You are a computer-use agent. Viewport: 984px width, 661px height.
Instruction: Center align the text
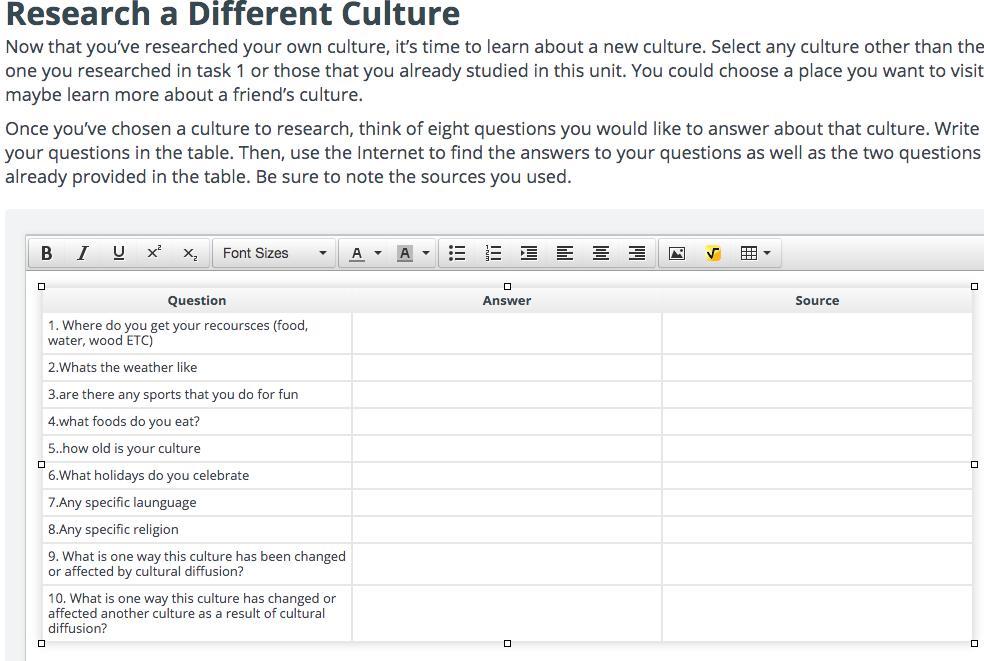(601, 253)
